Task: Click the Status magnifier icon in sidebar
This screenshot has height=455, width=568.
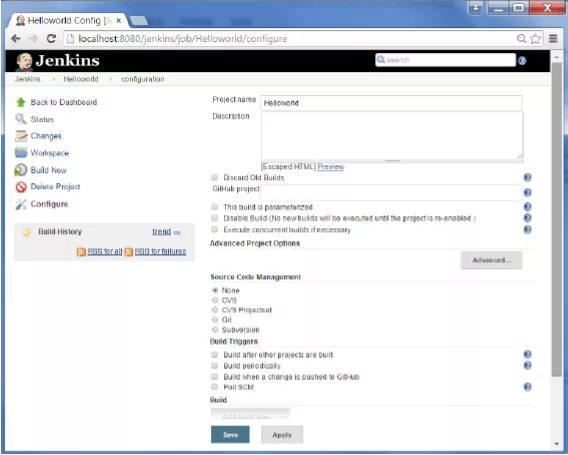Action: (21, 119)
